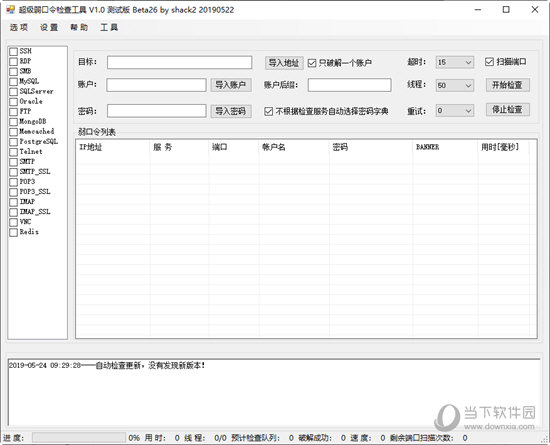This screenshot has width=550, height=445.
Task: Expand the 线程 thread count dropdown
Action: coord(455,85)
